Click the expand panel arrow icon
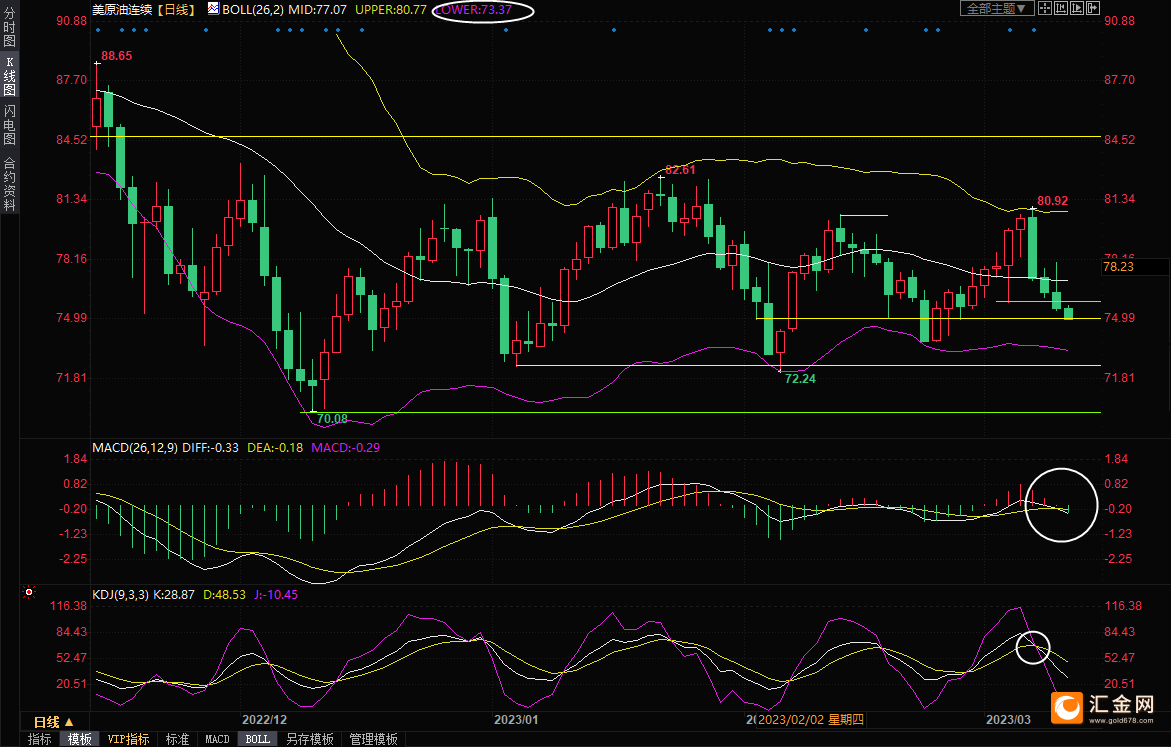Screen dimensions: 1171x747 (1093, 8)
